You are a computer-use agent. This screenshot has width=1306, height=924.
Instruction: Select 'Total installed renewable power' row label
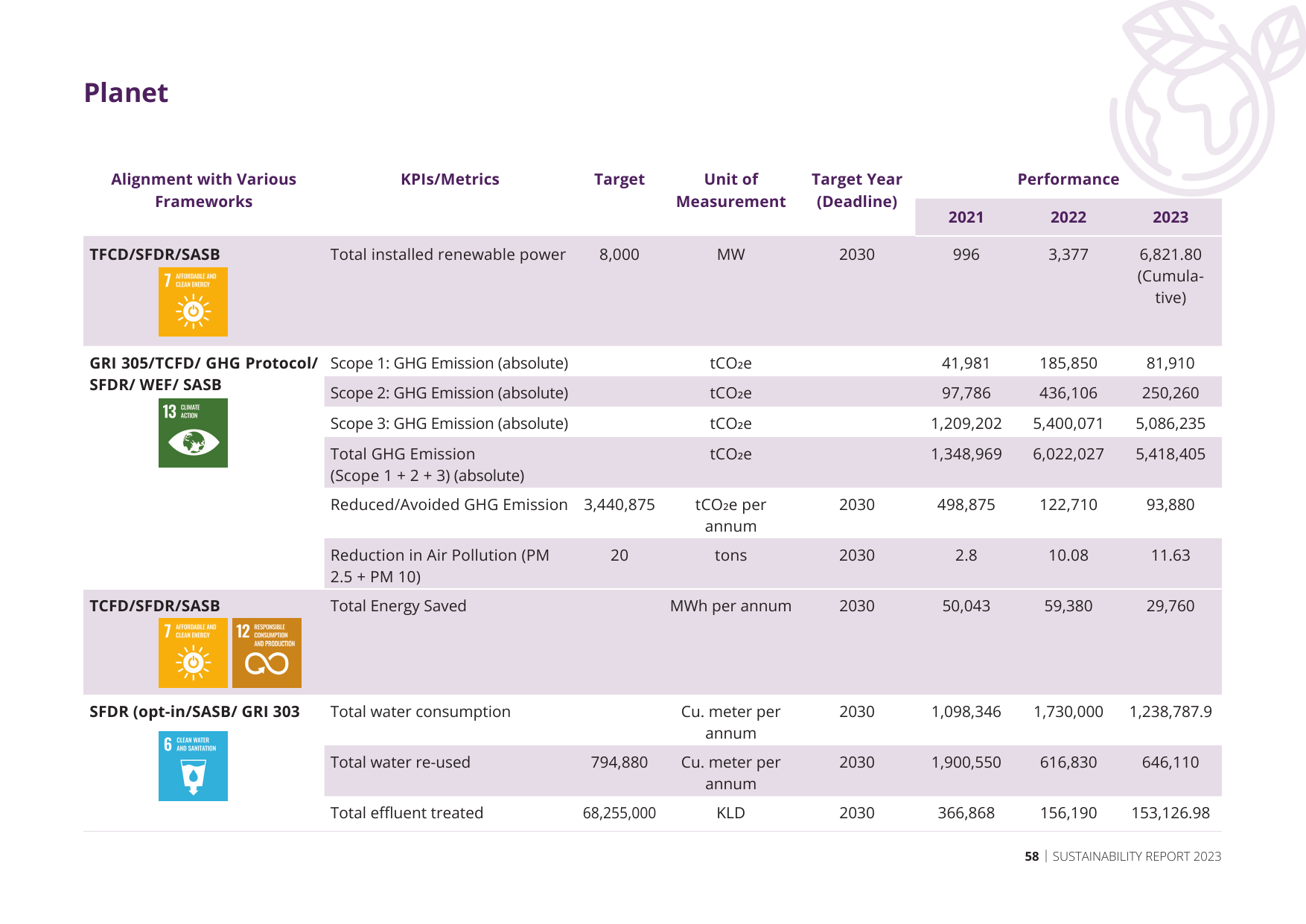click(448, 255)
